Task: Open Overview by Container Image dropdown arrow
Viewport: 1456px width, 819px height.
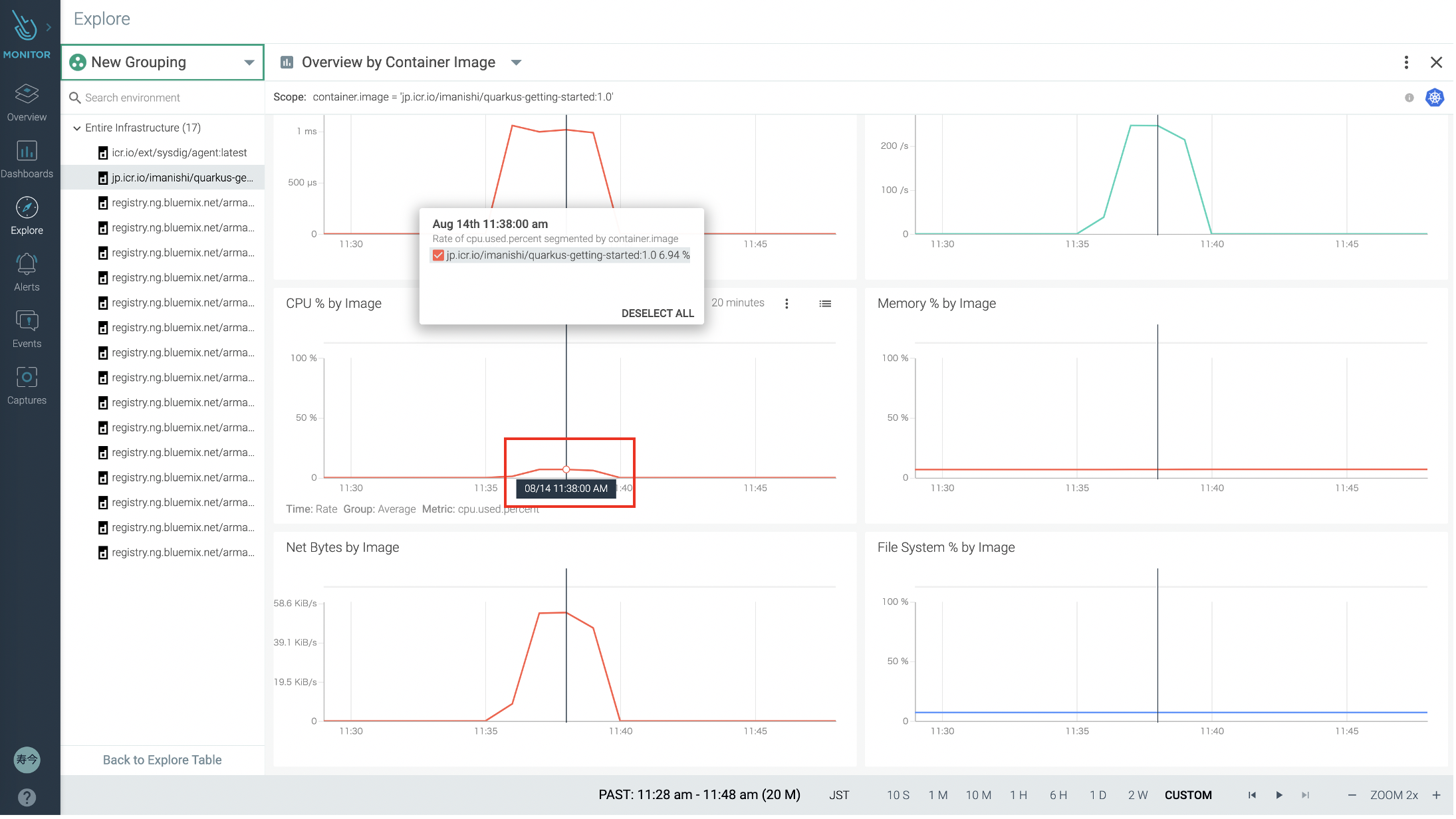Action: (x=516, y=62)
